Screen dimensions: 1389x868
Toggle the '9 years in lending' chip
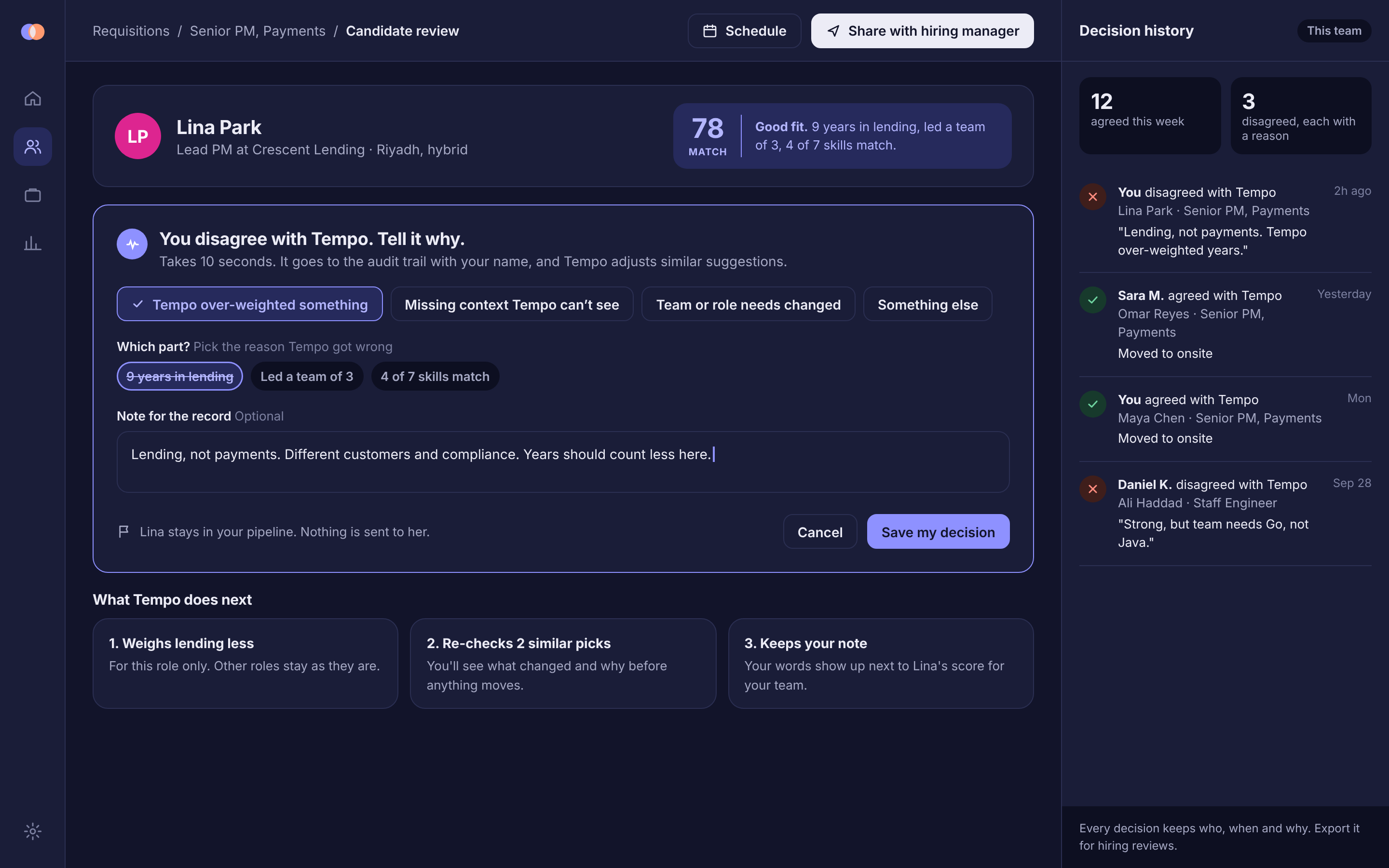point(179,376)
